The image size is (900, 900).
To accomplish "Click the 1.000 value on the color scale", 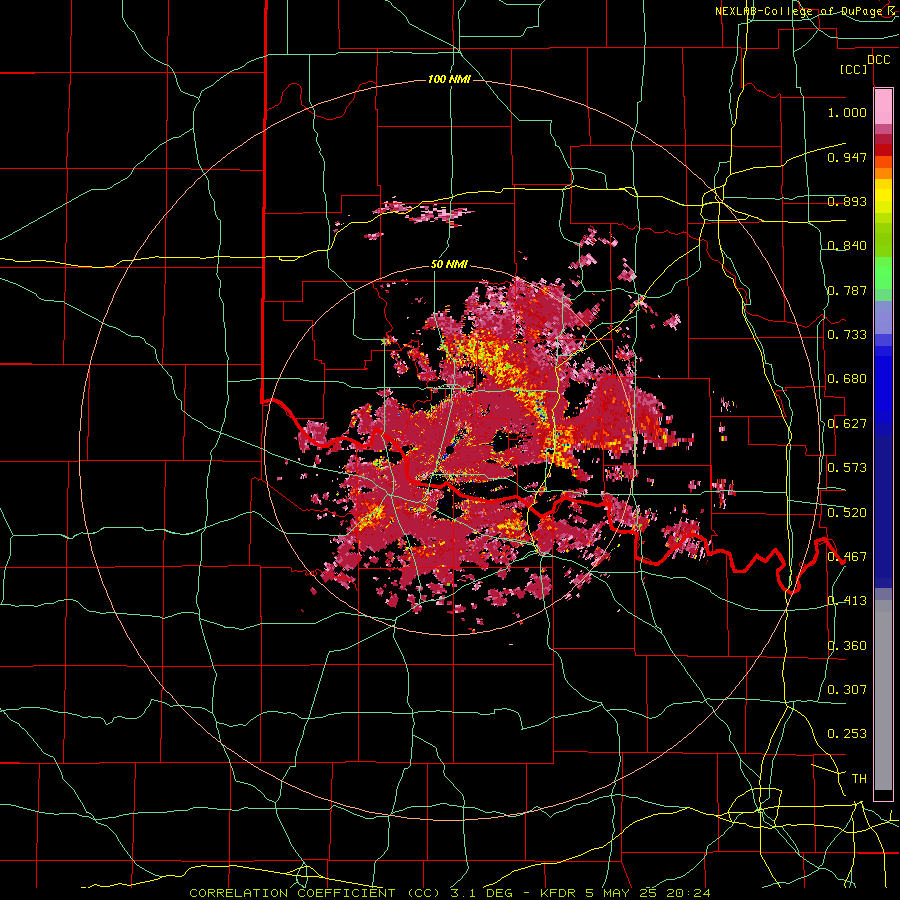I will [847, 112].
